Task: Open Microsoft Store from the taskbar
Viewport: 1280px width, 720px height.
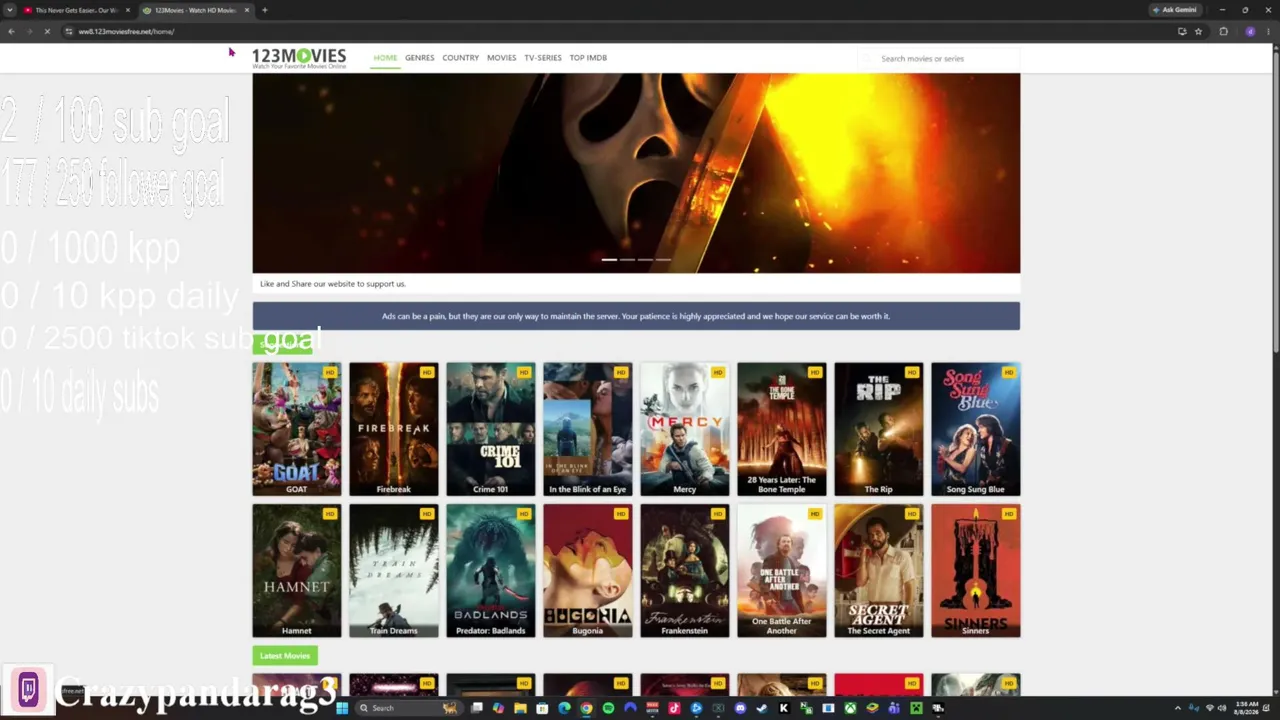Action: click(x=542, y=708)
